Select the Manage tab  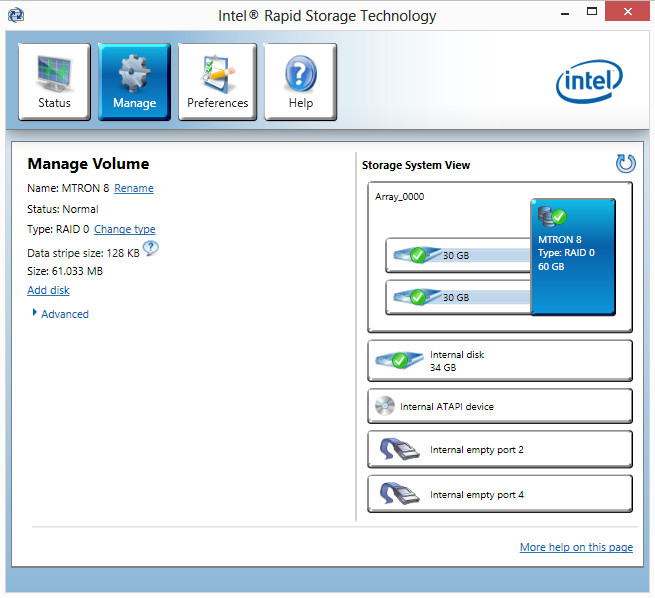135,82
